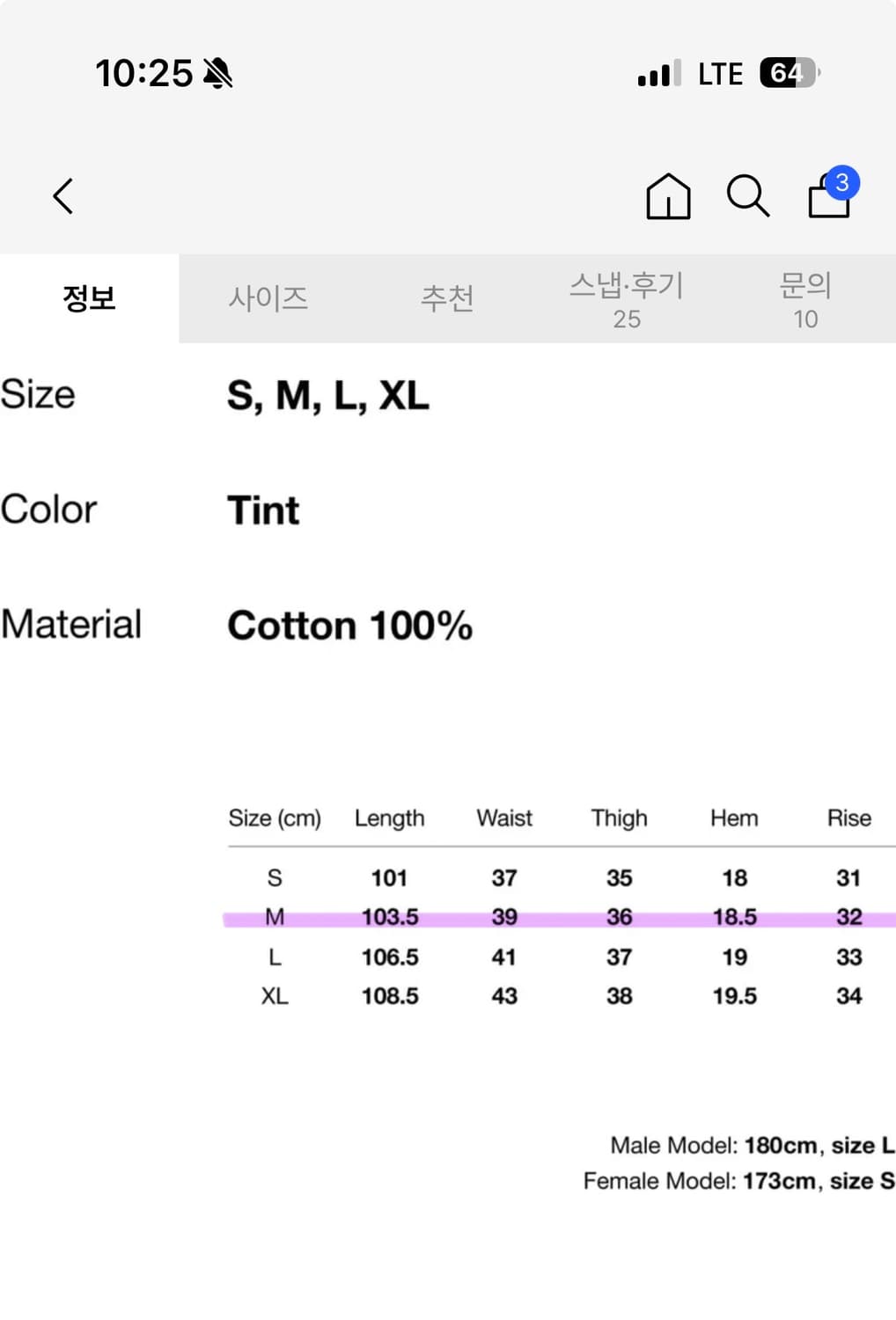The image size is (896, 1320).
Task: Open the 스냅·후기 reviews tab
Action: click(x=627, y=298)
